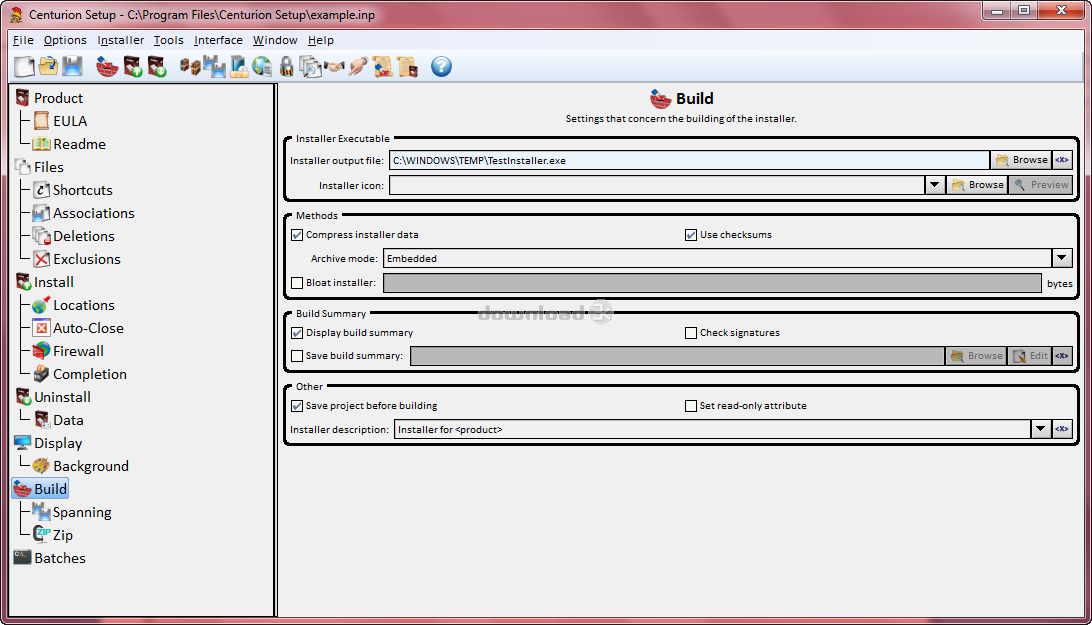Click the Open project folder icon
The height and width of the screenshot is (625, 1092).
49,67
